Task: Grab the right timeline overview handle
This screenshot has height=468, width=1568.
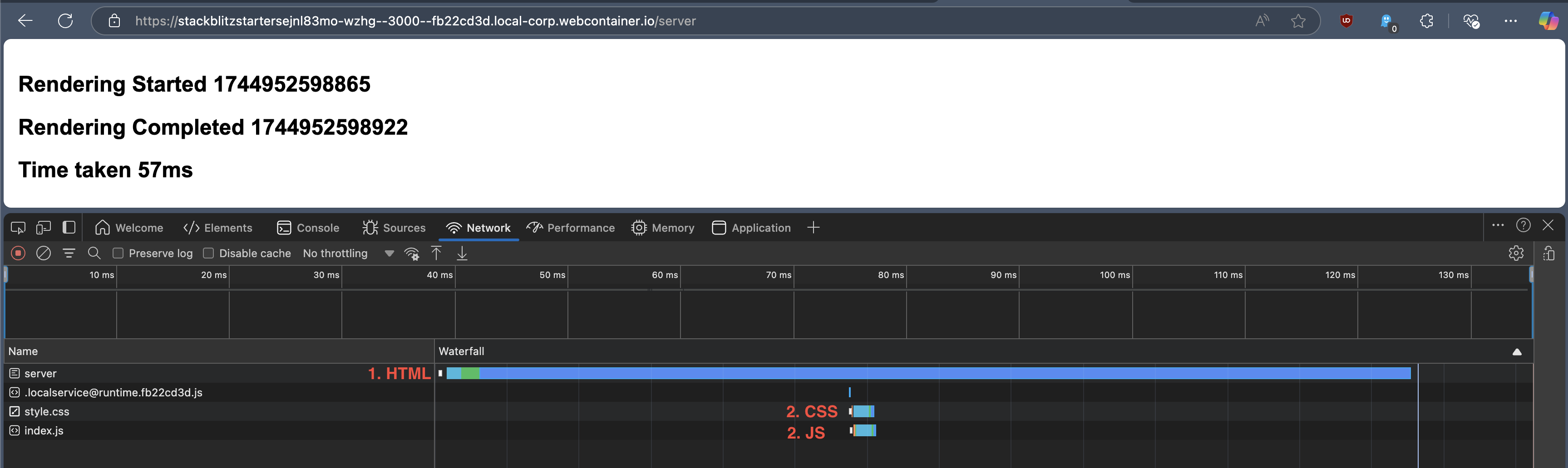Action: [x=1531, y=275]
